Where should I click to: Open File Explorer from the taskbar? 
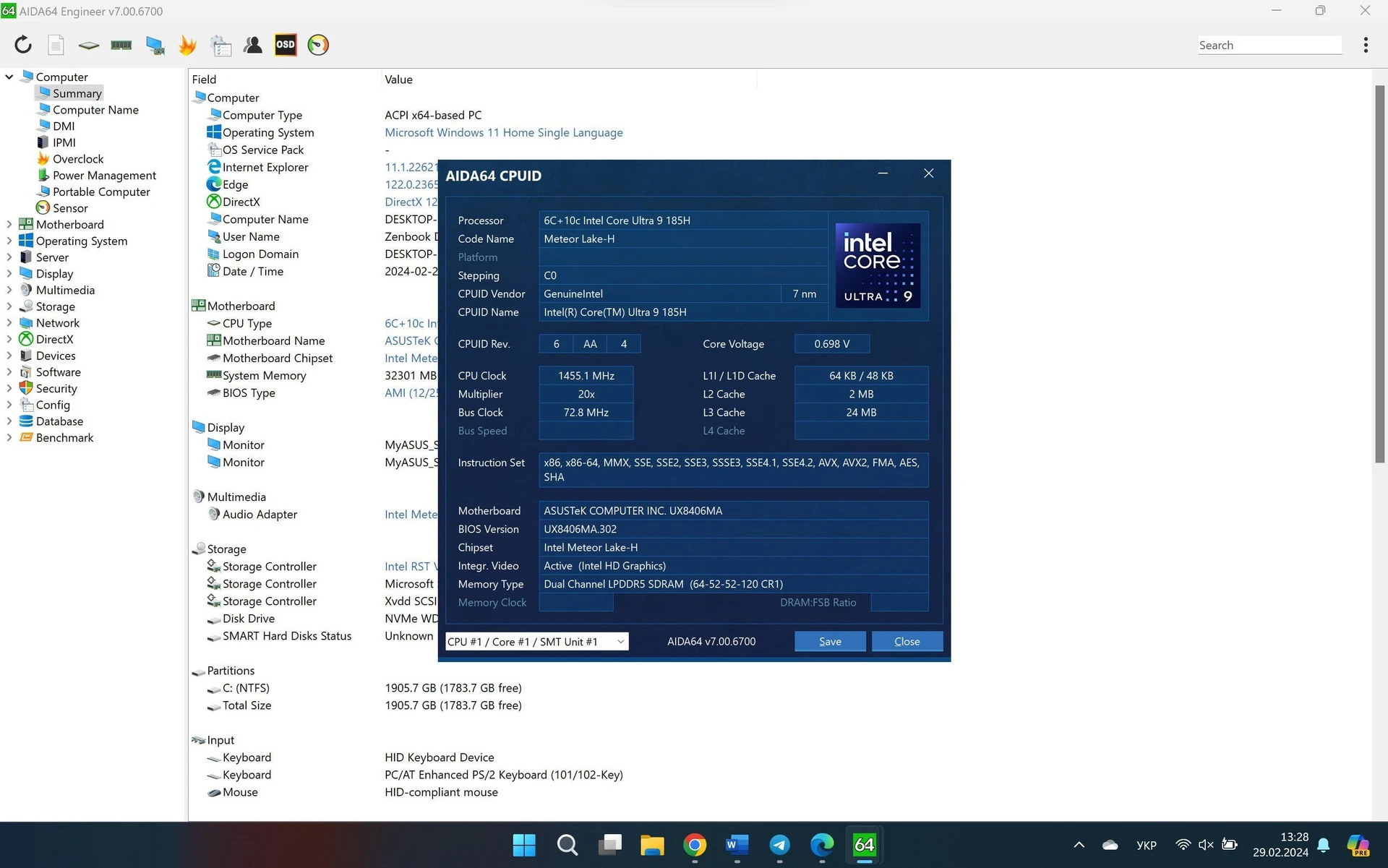tap(652, 845)
